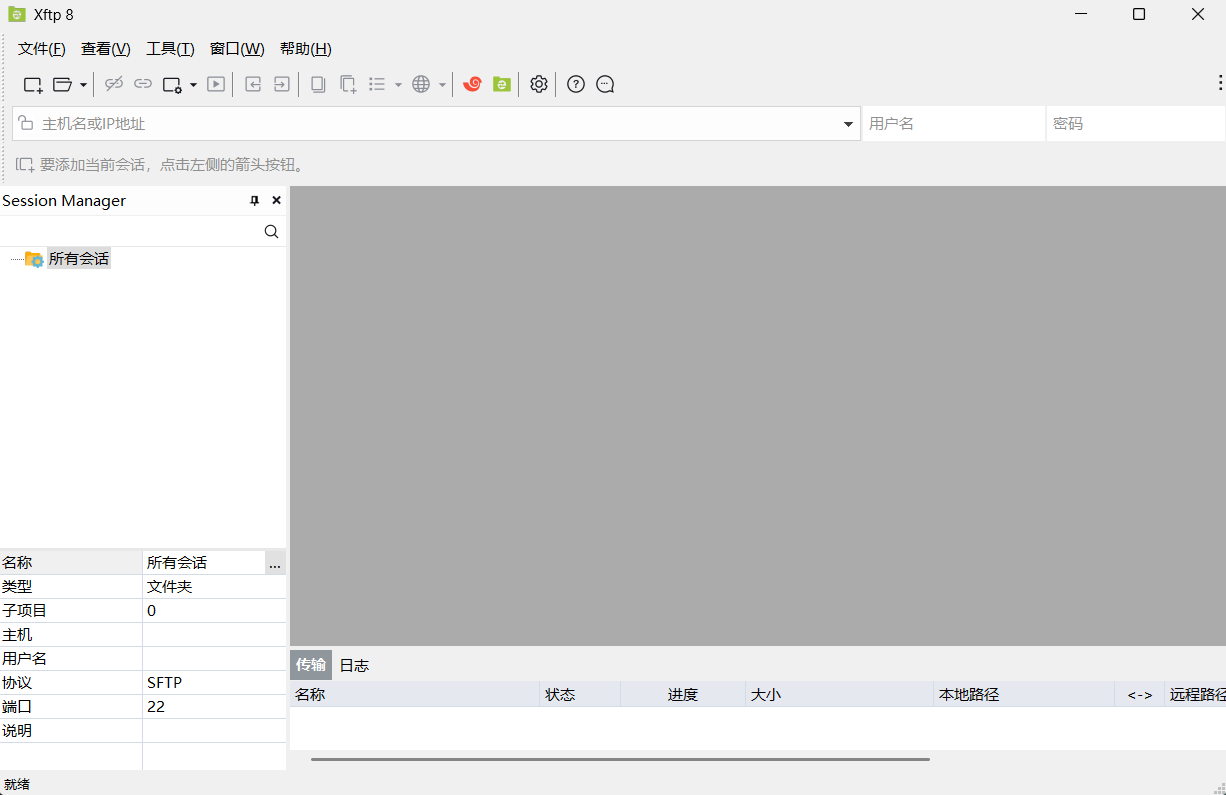Expand the view mode dropdown arrow
The width and height of the screenshot is (1226, 795).
pyautogui.click(x=398, y=85)
